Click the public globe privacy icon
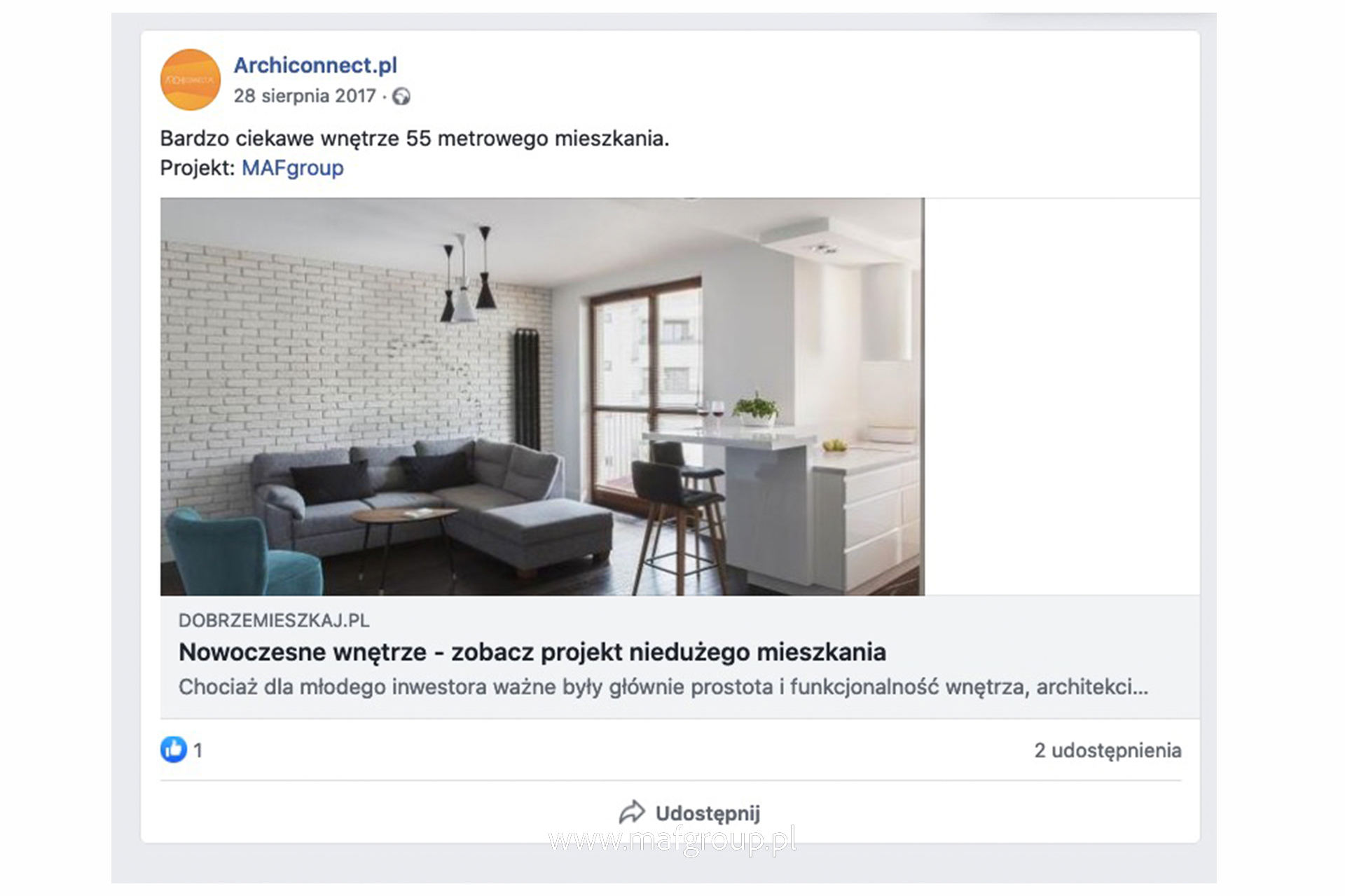This screenshot has height=896, width=1345. point(401,96)
